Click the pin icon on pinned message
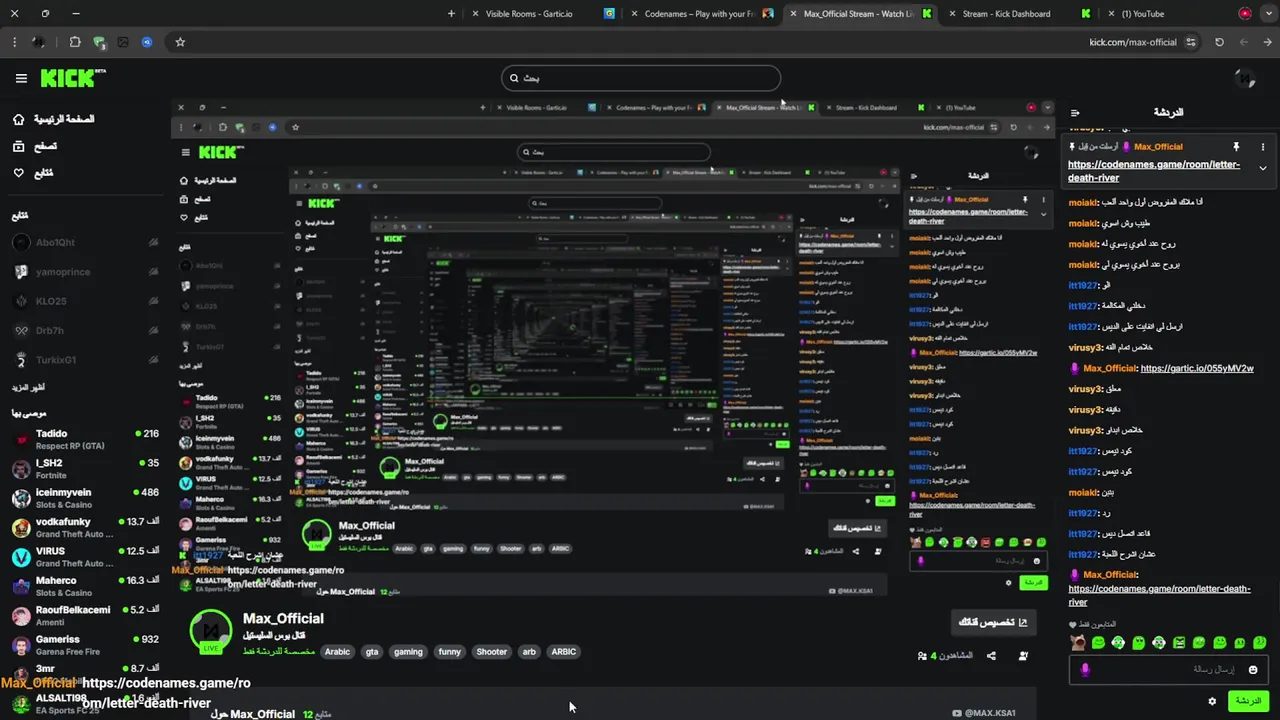 [1236, 147]
